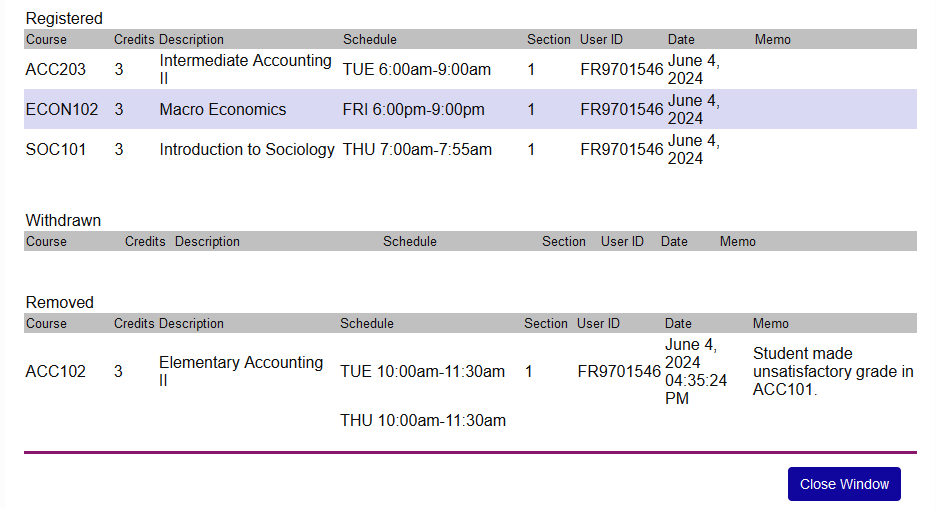Click the Removed table Date header
The image size is (936, 508).
tap(678, 323)
